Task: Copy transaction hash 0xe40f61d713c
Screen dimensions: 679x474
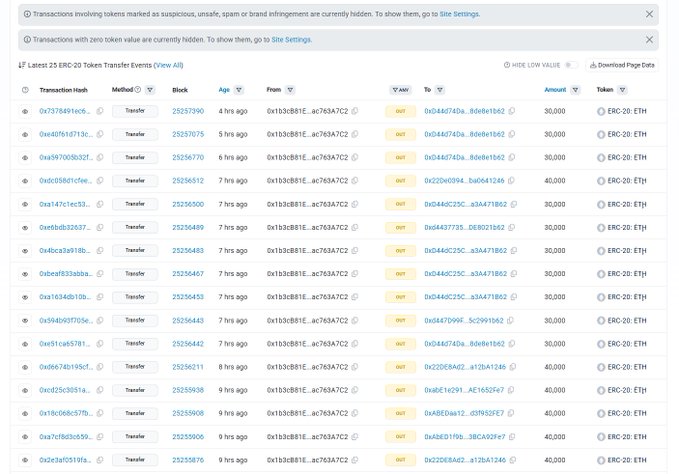Action: [x=100, y=134]
